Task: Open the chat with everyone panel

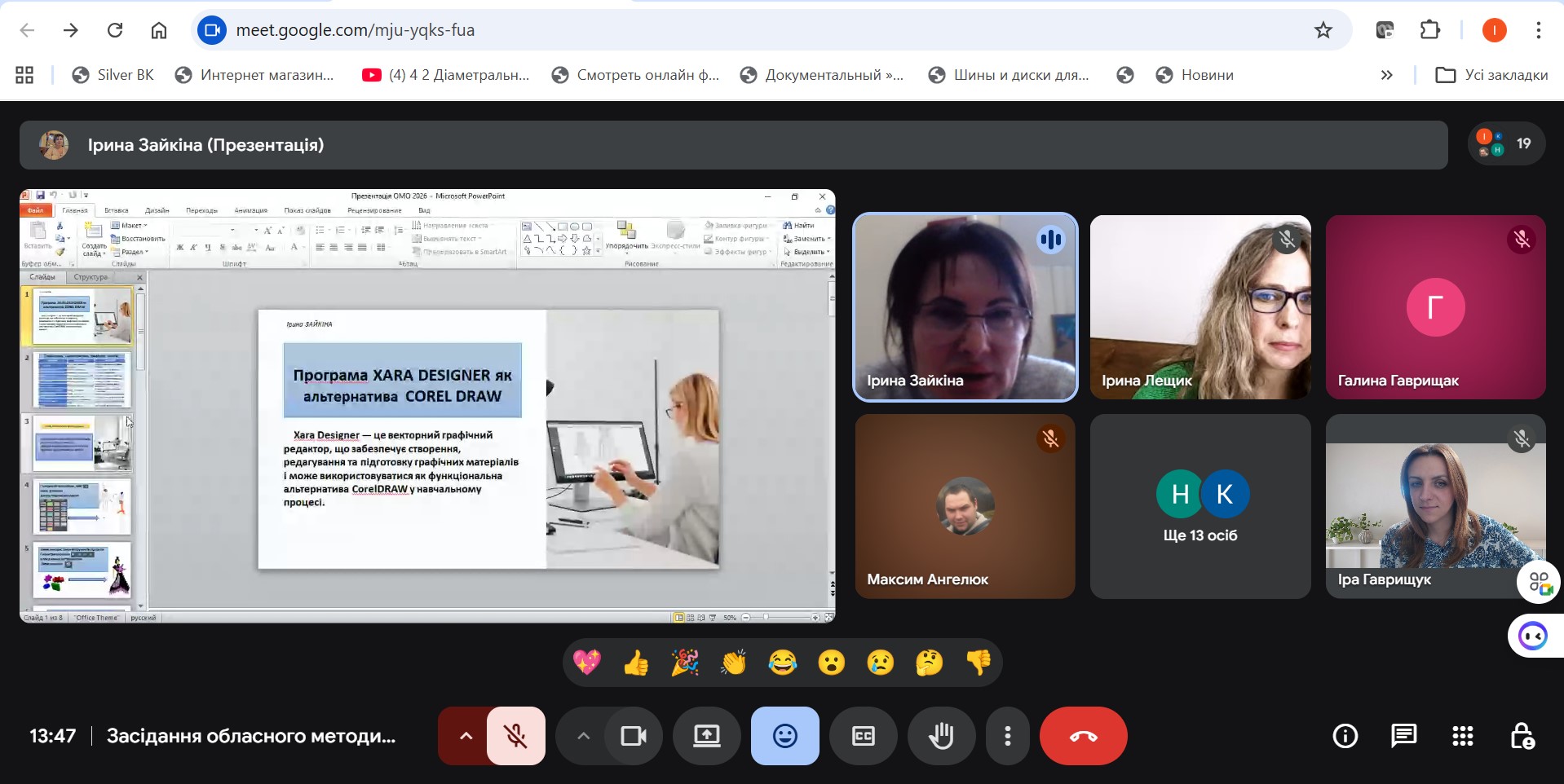Action: 1403,736
